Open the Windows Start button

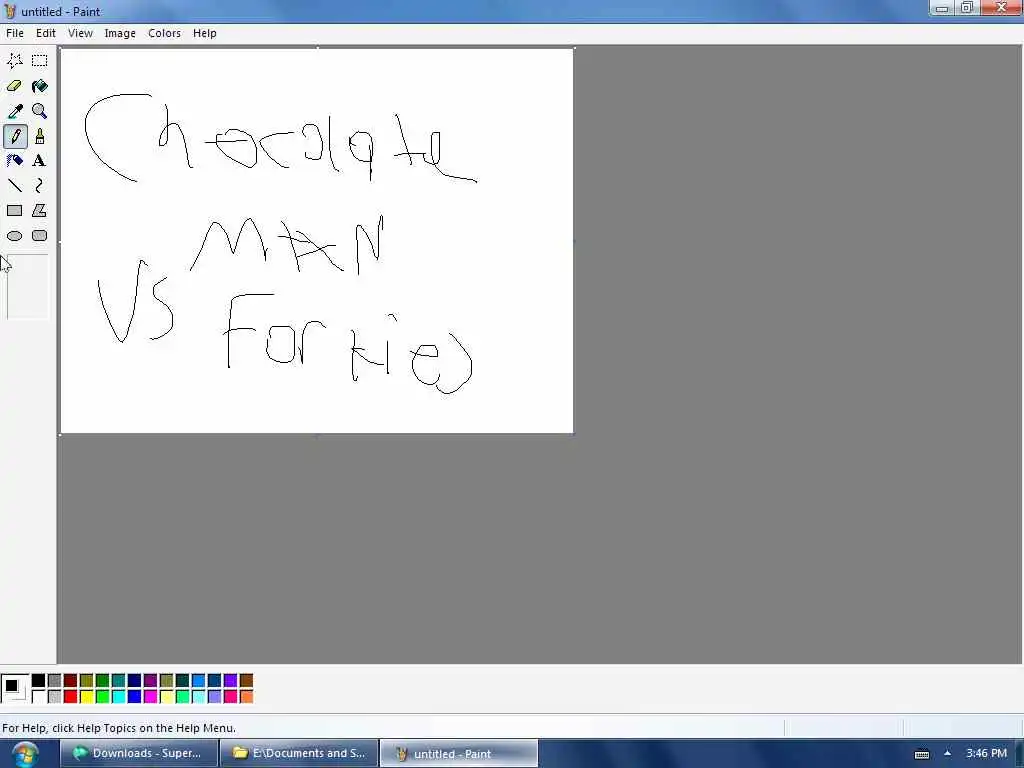coord(25,754)
